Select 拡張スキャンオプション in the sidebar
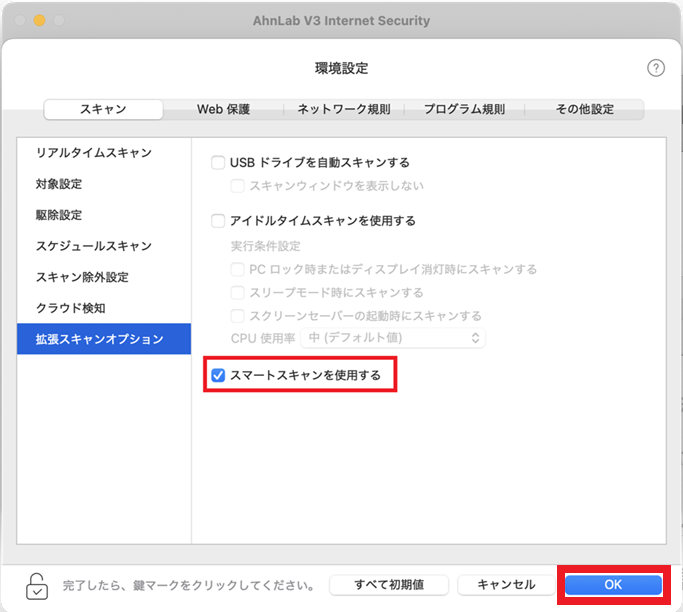This screenshot has height=612, width=683. (x=104, y=339)
